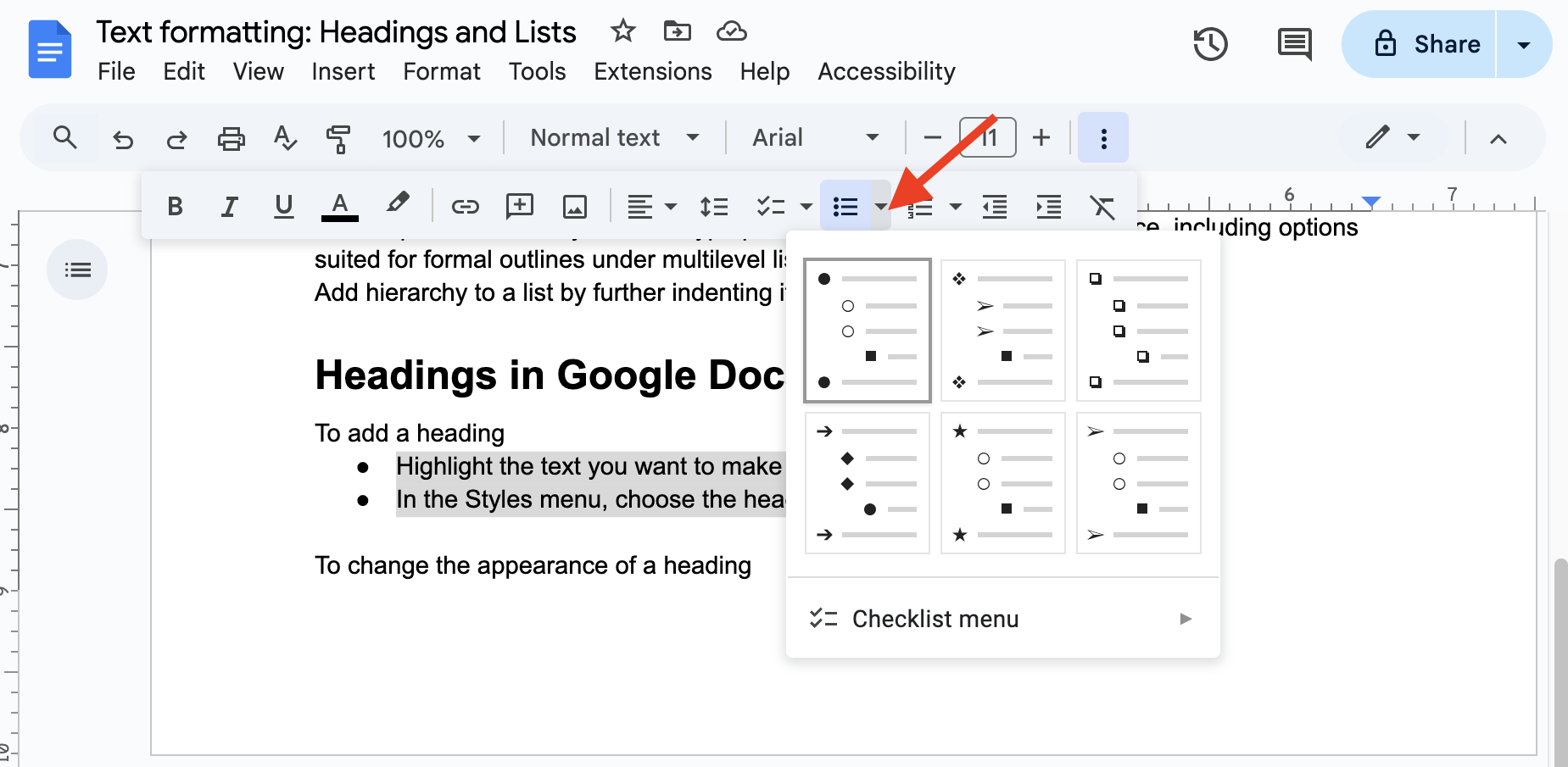Show the document outline
Screen dimensions: 1568x767
coord(77,269)
